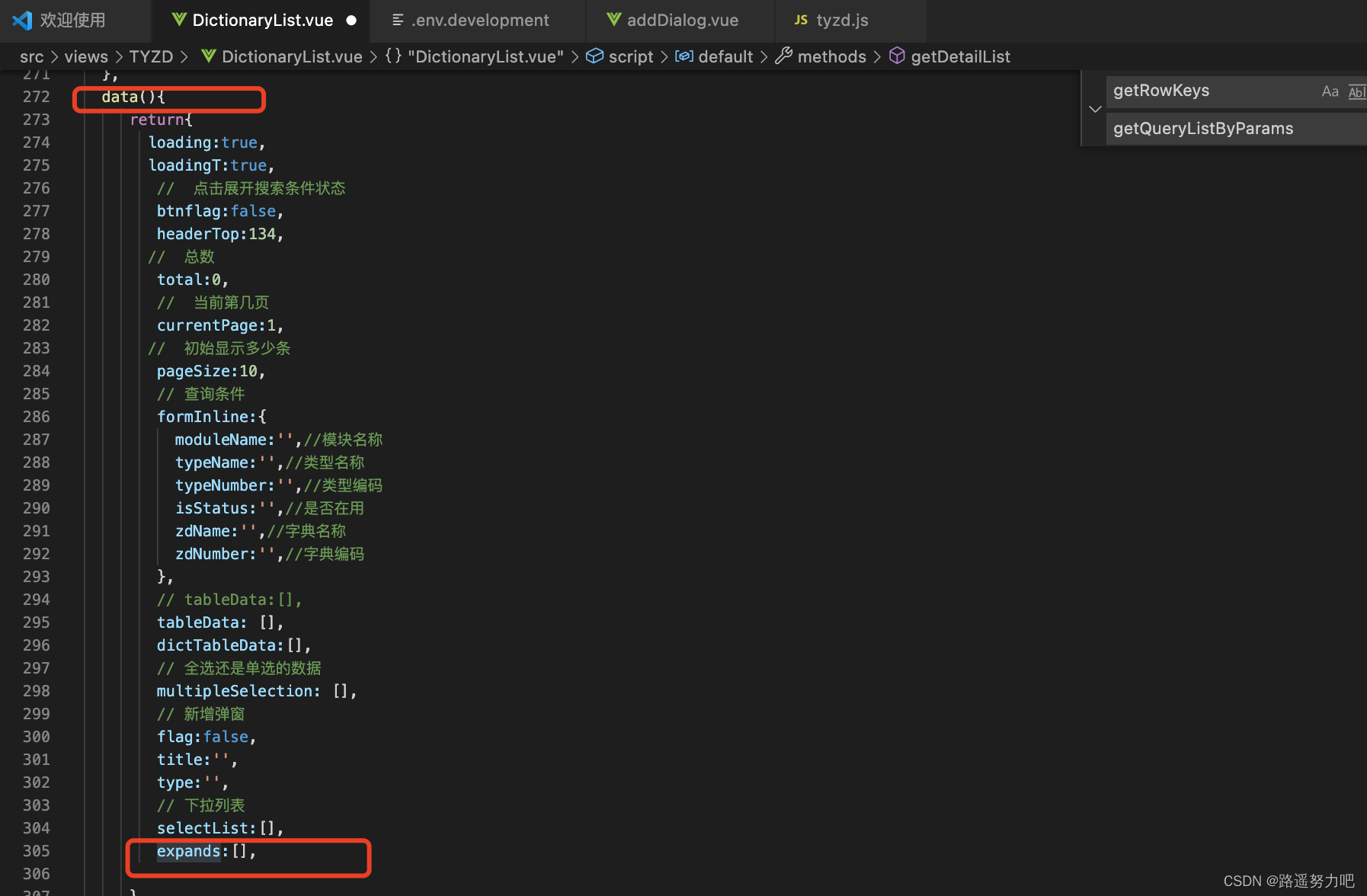Screen dimensions: 1367x896
Task: Click the default breadcrumb symbol icon
Action: [683, 56]
